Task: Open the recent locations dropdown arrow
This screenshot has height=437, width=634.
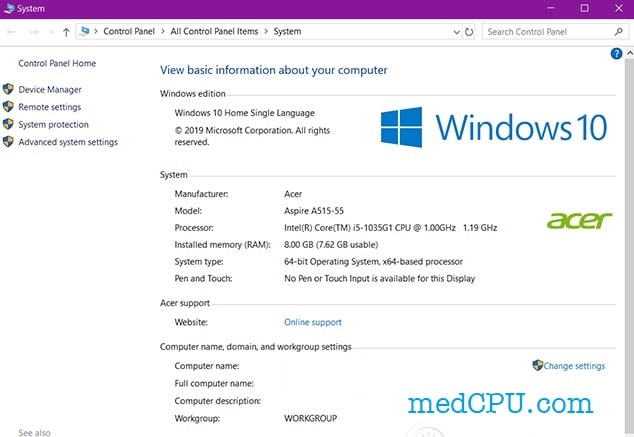Action: (x=51, y=32)
